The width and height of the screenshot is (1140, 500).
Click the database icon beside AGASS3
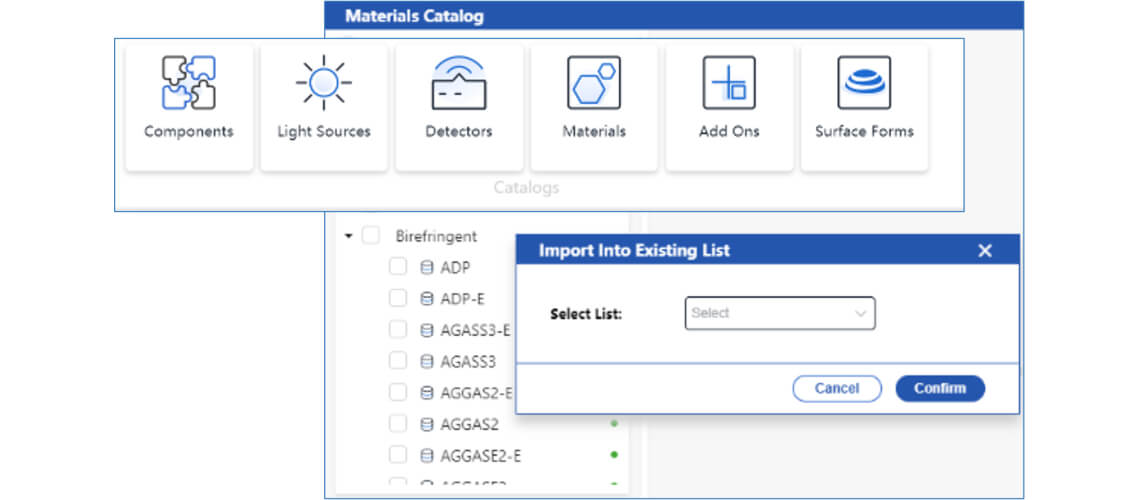427,361
